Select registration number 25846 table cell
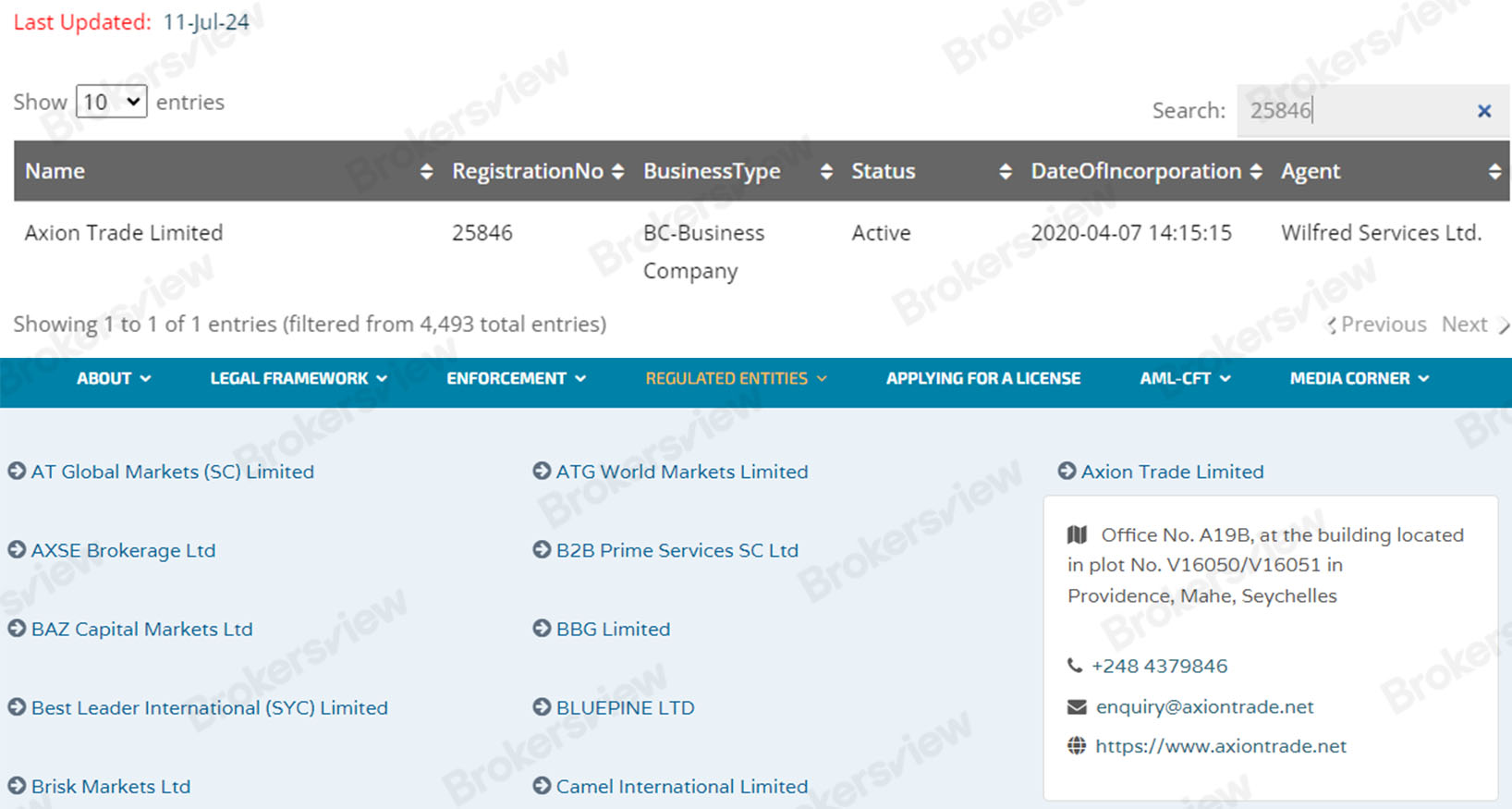The image size is (1512, 809). [x=482, y=233]
